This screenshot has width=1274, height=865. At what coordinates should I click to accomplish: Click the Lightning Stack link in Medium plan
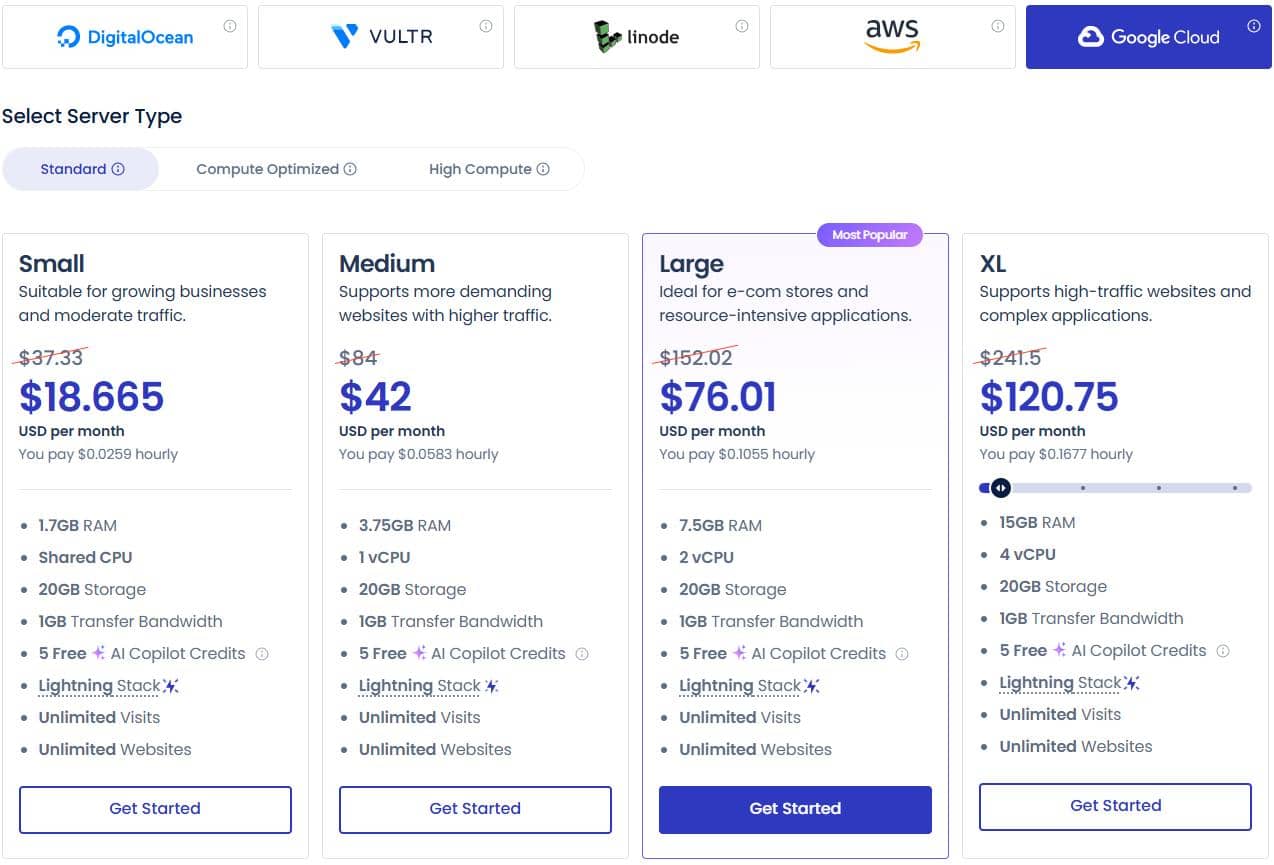click(420, 686)
